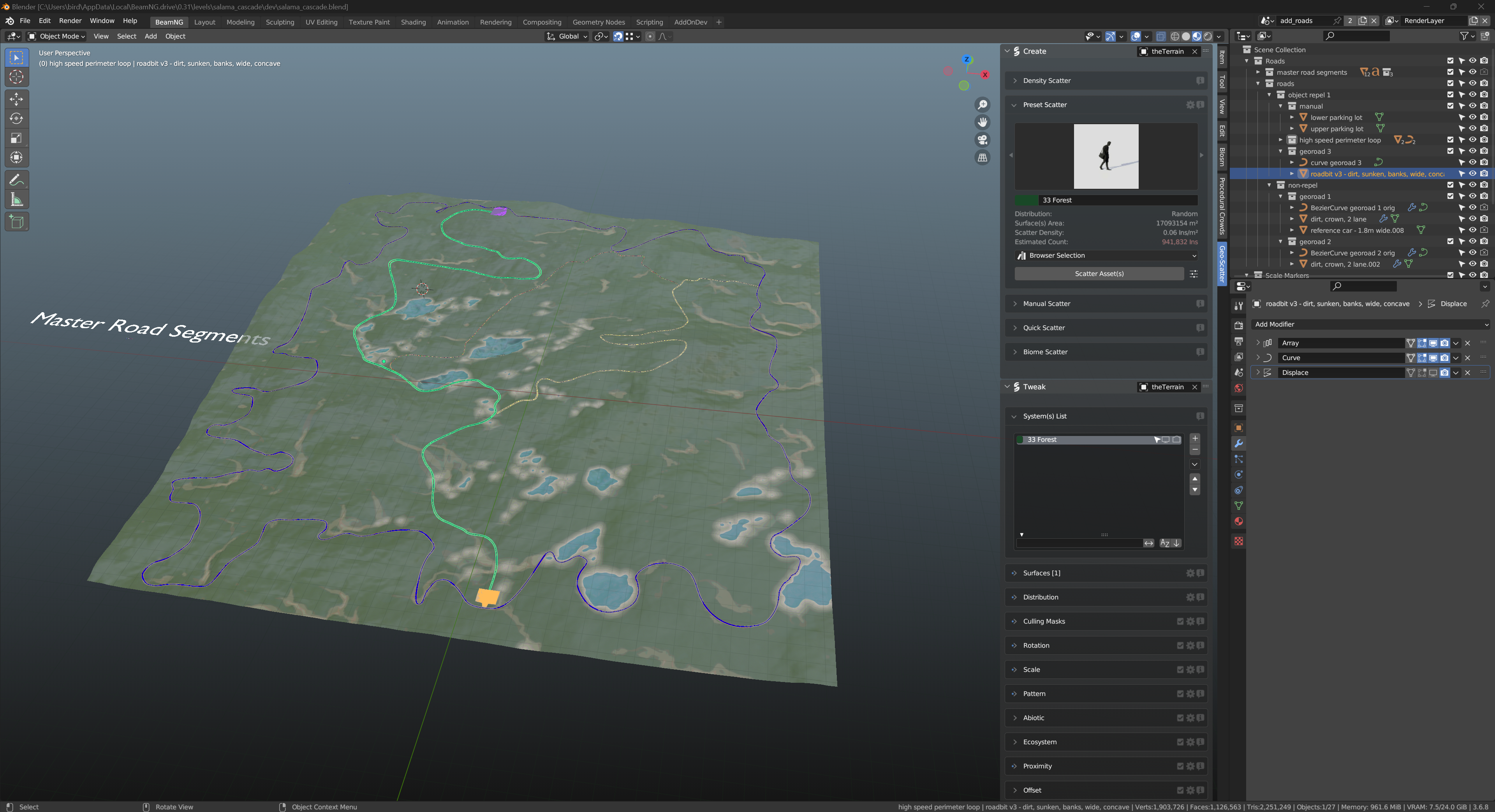The image size is (1495, 812).
Task: Open the Material properties tab icon
Action: click(x=1238, y=522)
